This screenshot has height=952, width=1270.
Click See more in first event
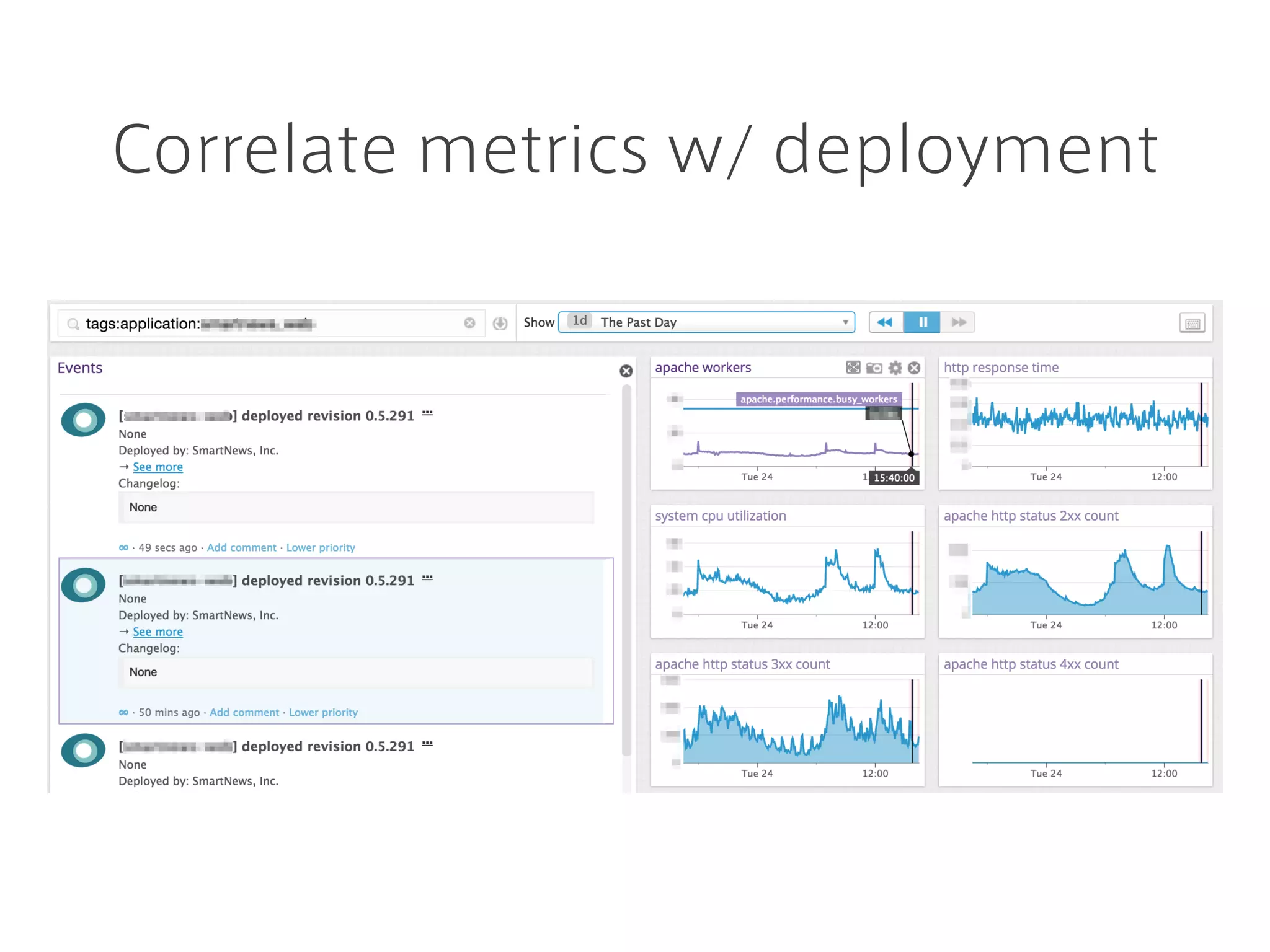[x=158, y=467]
